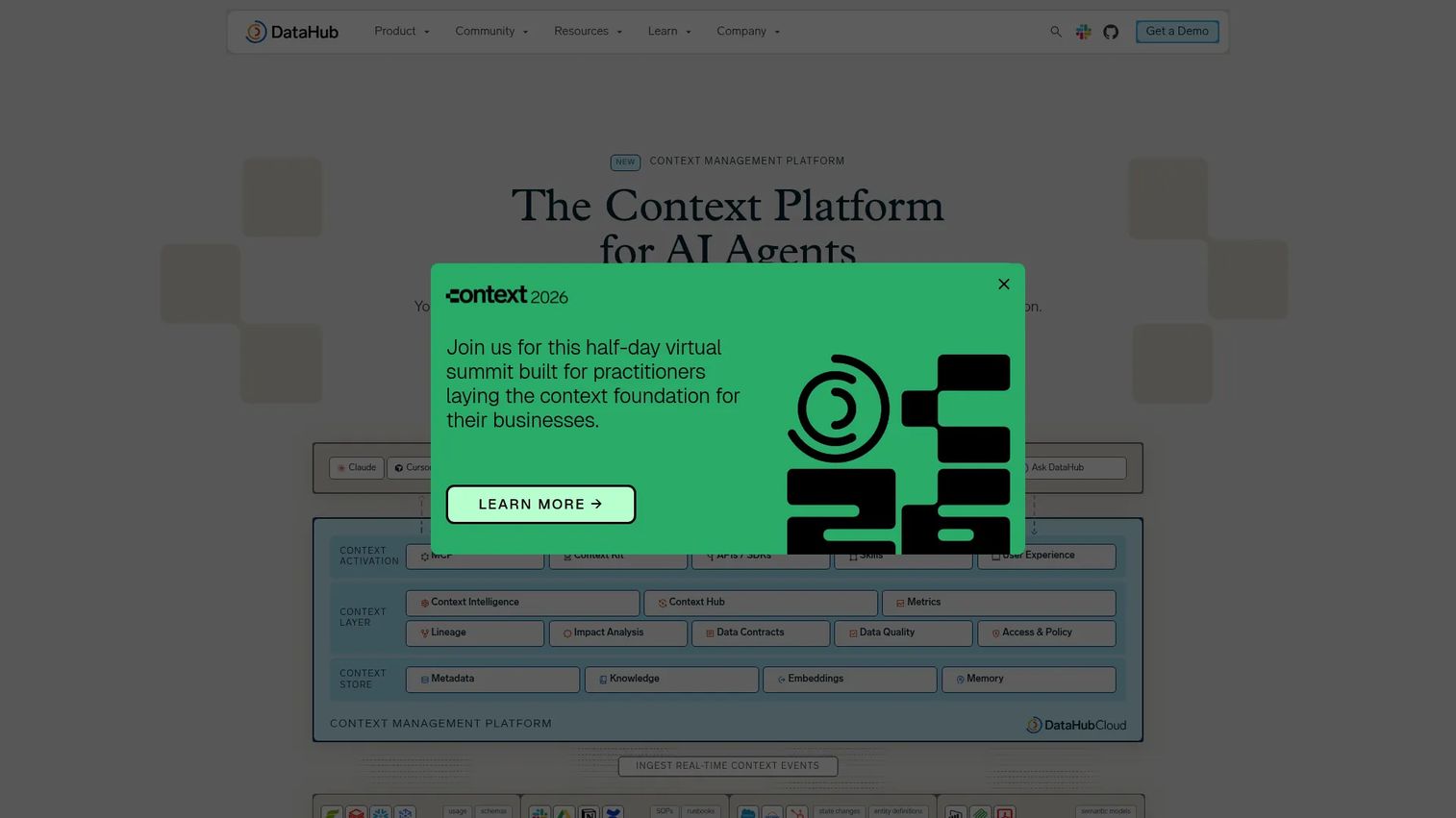Select the Context Intelligence box
This screenshot has width=1456, height=818.
tap(522, 603)
